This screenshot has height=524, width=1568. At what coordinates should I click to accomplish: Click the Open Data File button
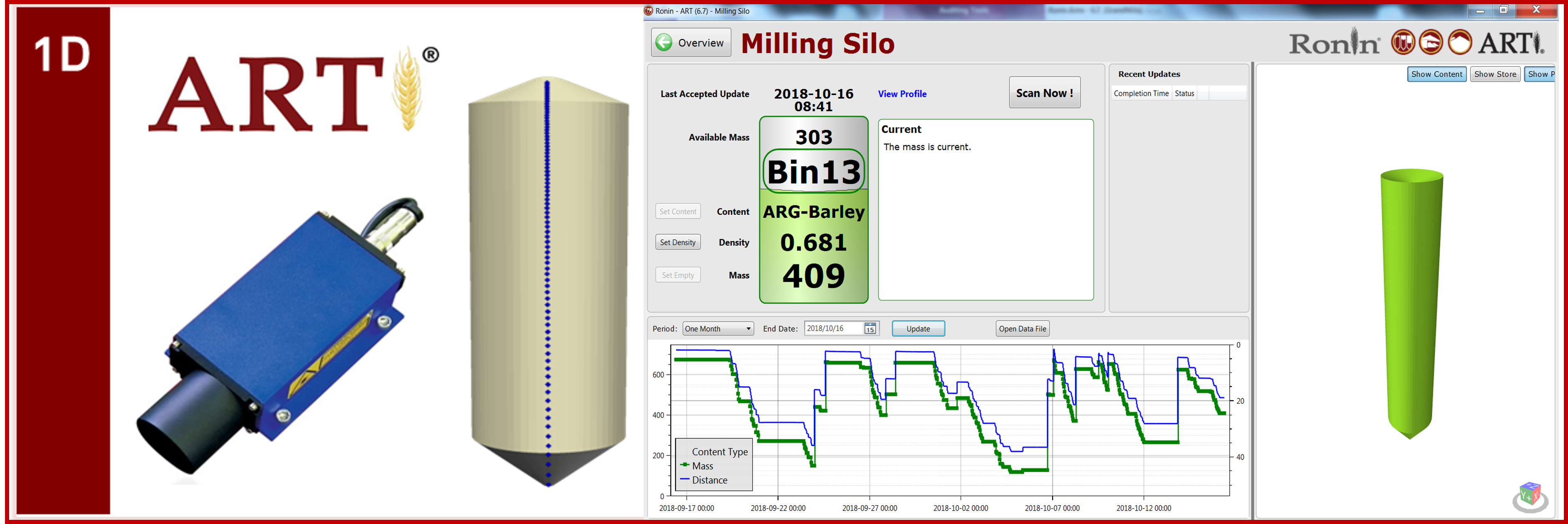pos(1022,328)
